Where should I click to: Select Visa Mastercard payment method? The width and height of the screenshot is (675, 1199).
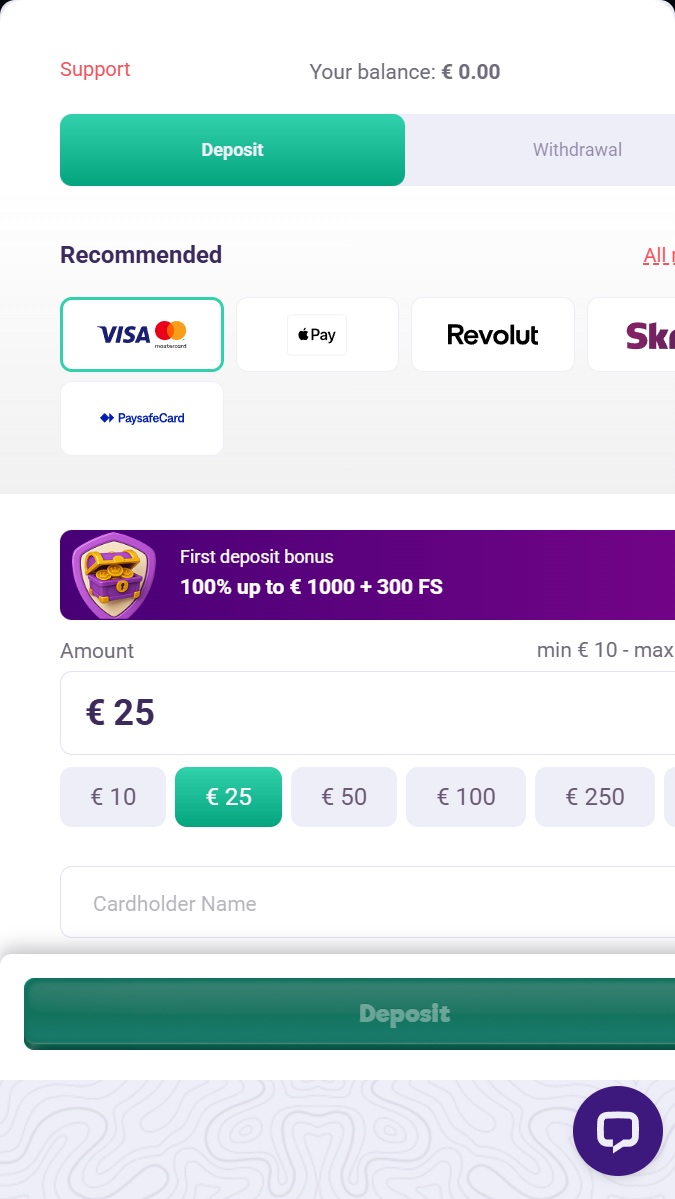pos(142,334)
